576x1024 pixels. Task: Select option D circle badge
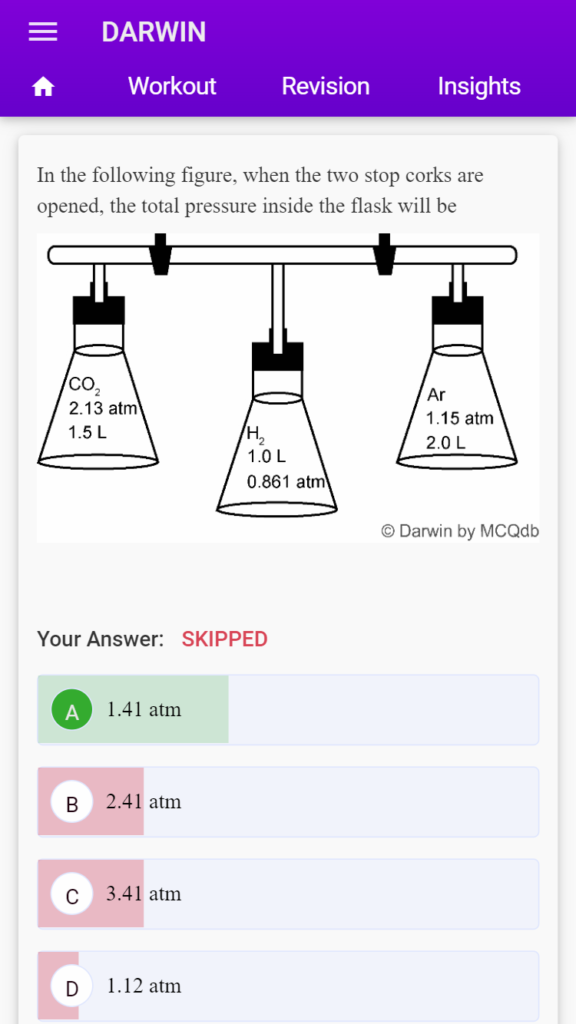point(72,986)
